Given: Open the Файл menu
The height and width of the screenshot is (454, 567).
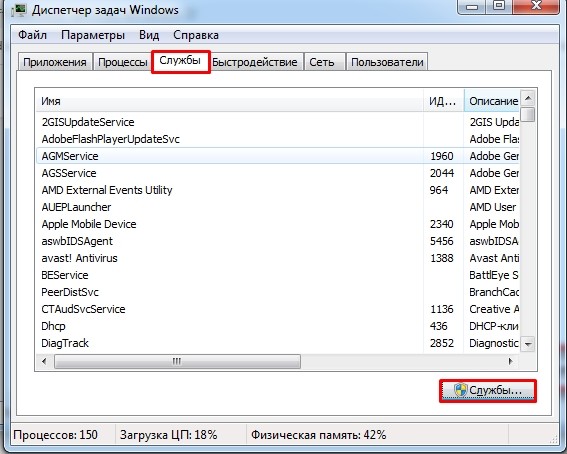Looking at the screenshot, I should pyautogui.click(x=33, y=35).
